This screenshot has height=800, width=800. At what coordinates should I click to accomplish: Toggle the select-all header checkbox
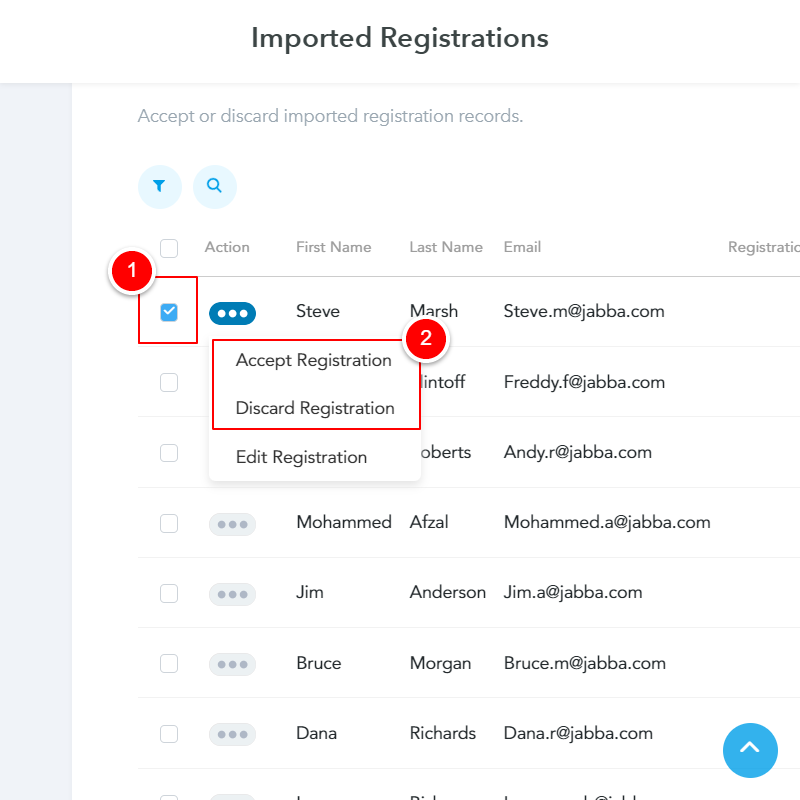169,248
